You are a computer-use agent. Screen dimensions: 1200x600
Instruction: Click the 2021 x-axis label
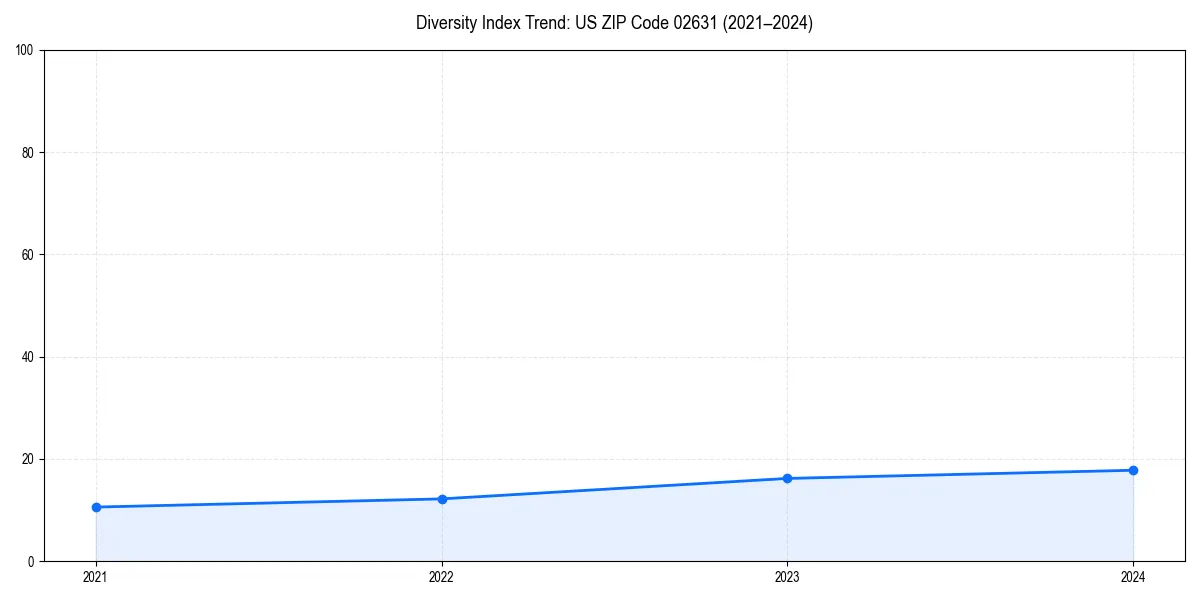(95, 576)
